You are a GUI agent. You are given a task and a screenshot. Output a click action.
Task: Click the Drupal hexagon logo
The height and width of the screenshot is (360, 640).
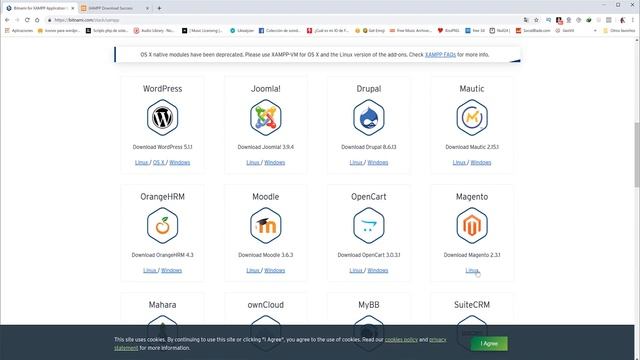(x=369, y=118)
